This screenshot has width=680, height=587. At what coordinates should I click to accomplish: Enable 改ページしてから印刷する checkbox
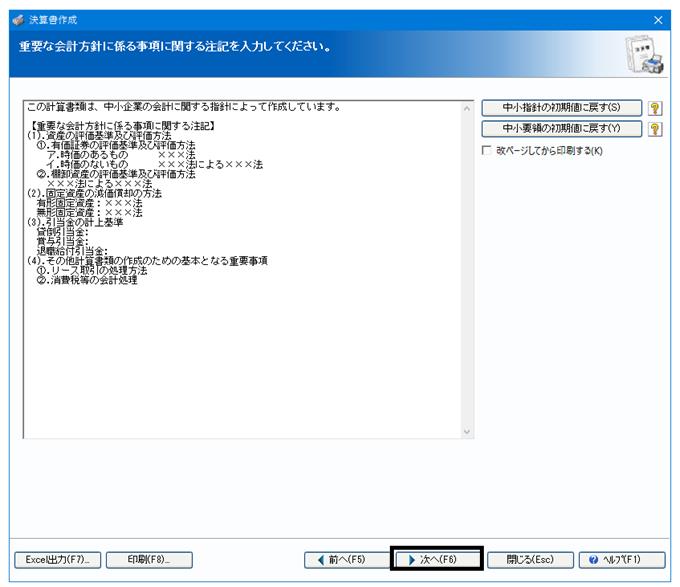tap(487, 150)
